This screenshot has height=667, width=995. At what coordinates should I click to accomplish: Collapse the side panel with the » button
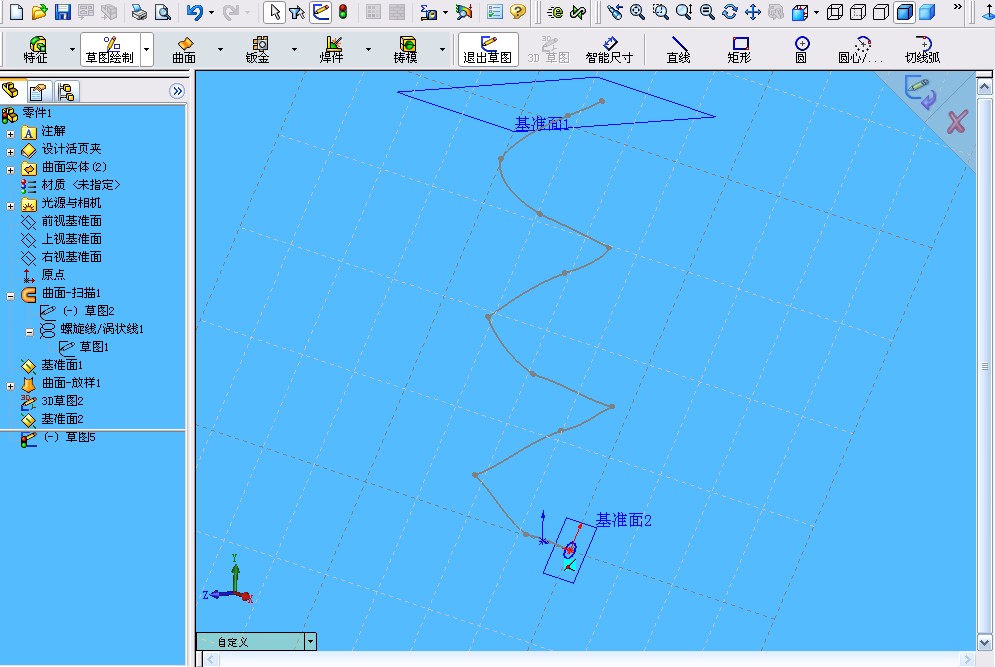click(x=177, y=91)
